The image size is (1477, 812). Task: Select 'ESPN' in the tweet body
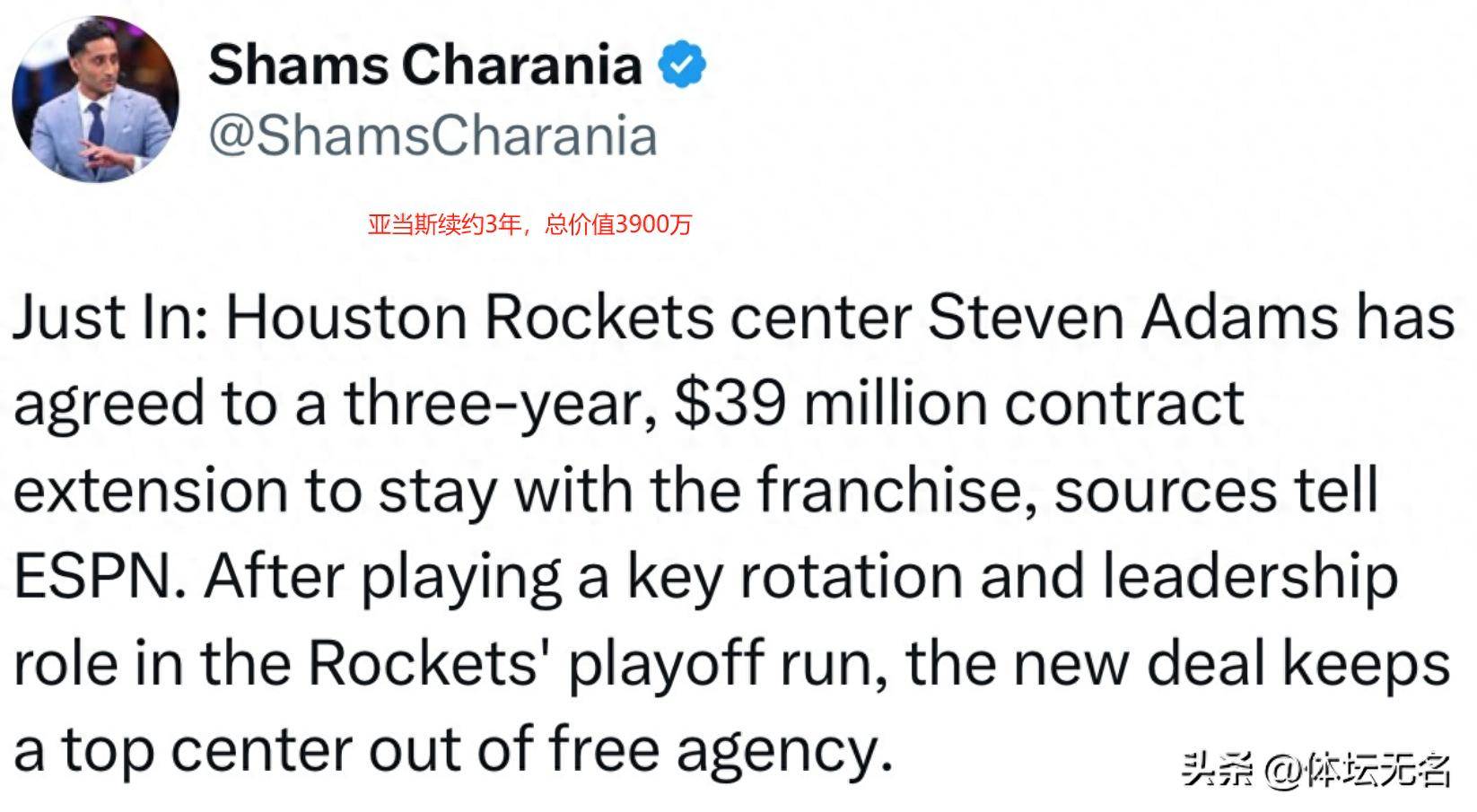(92, 577)
